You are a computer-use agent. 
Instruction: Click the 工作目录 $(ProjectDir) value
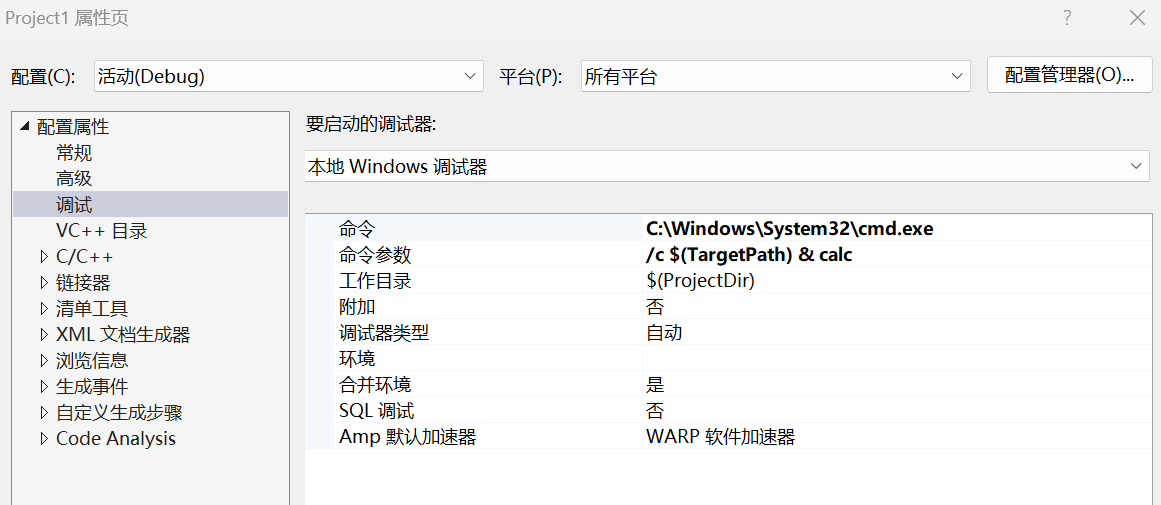click(700, 281)
